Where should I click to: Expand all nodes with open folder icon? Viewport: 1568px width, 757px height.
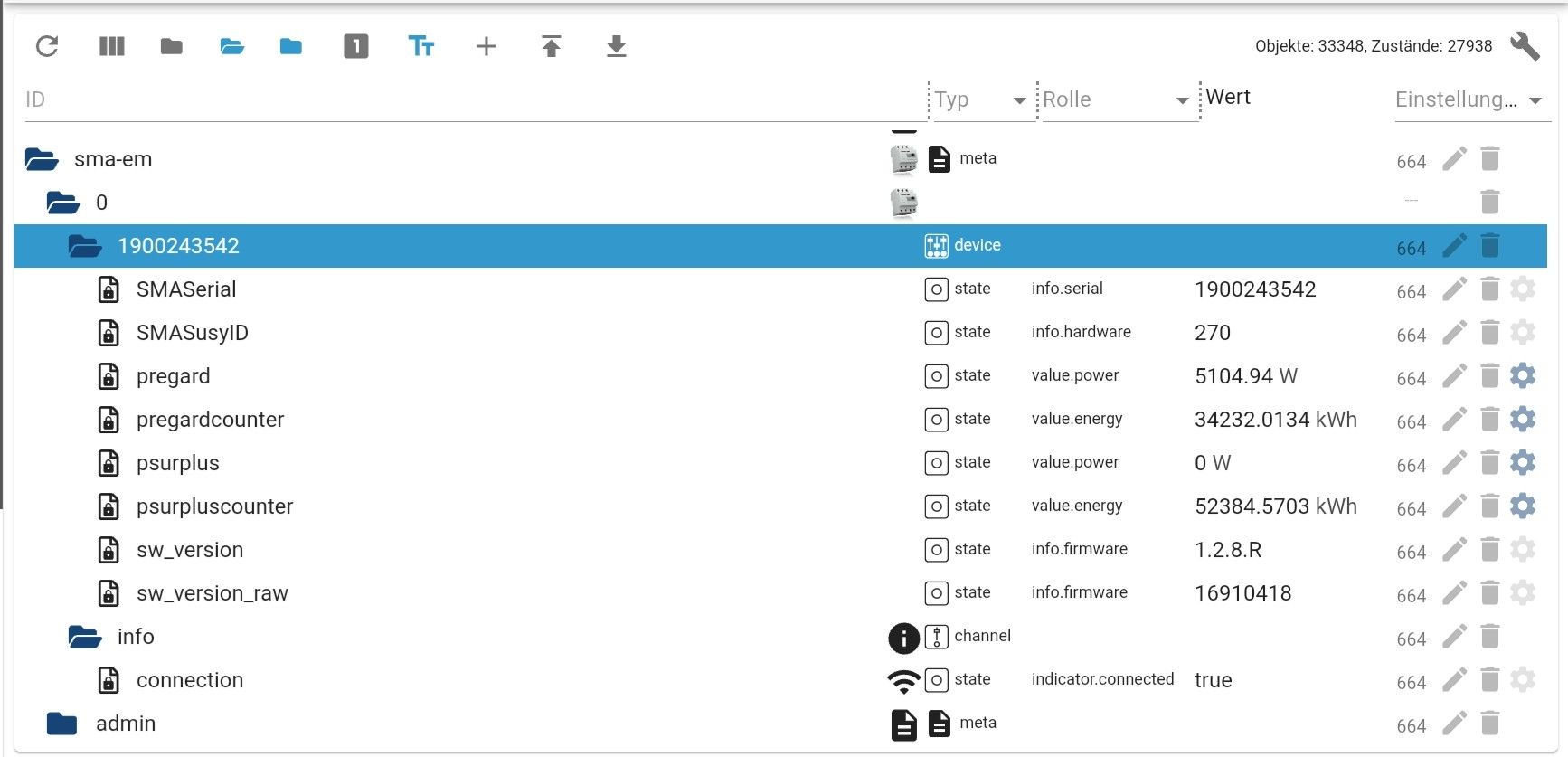tap(232, 46)
